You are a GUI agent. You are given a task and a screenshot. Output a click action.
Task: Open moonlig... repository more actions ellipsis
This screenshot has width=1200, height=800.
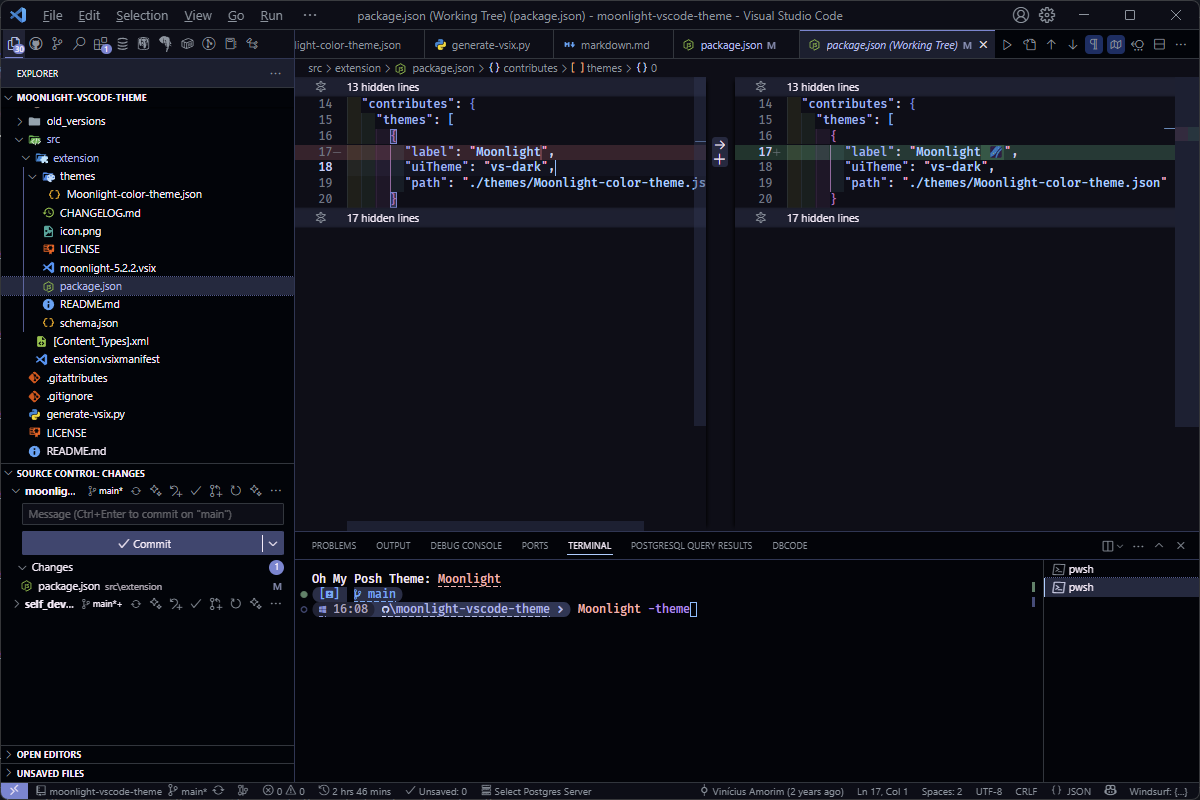click(276, 491)
